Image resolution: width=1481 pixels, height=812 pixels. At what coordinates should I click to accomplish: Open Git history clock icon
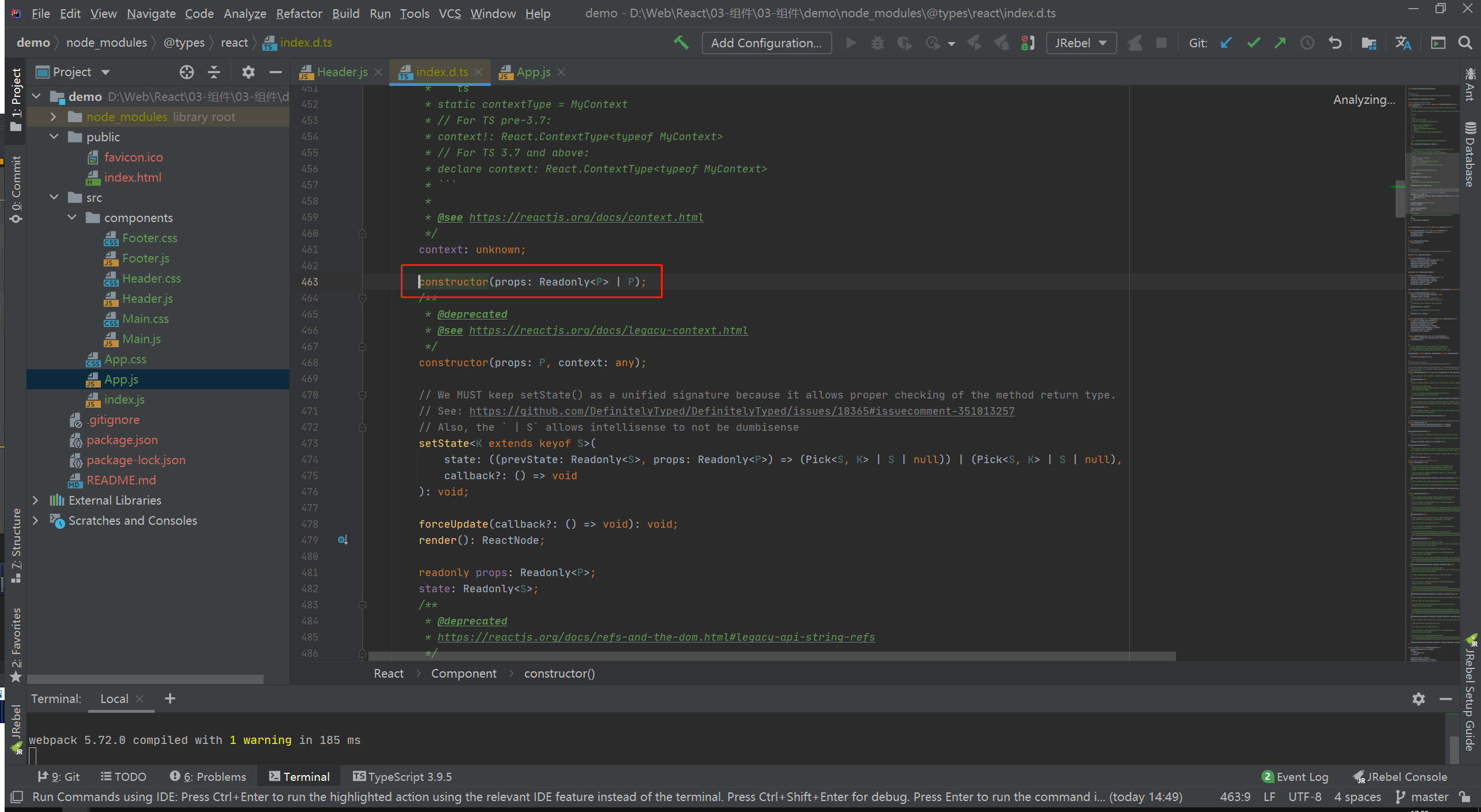(x=1307, y=43)
